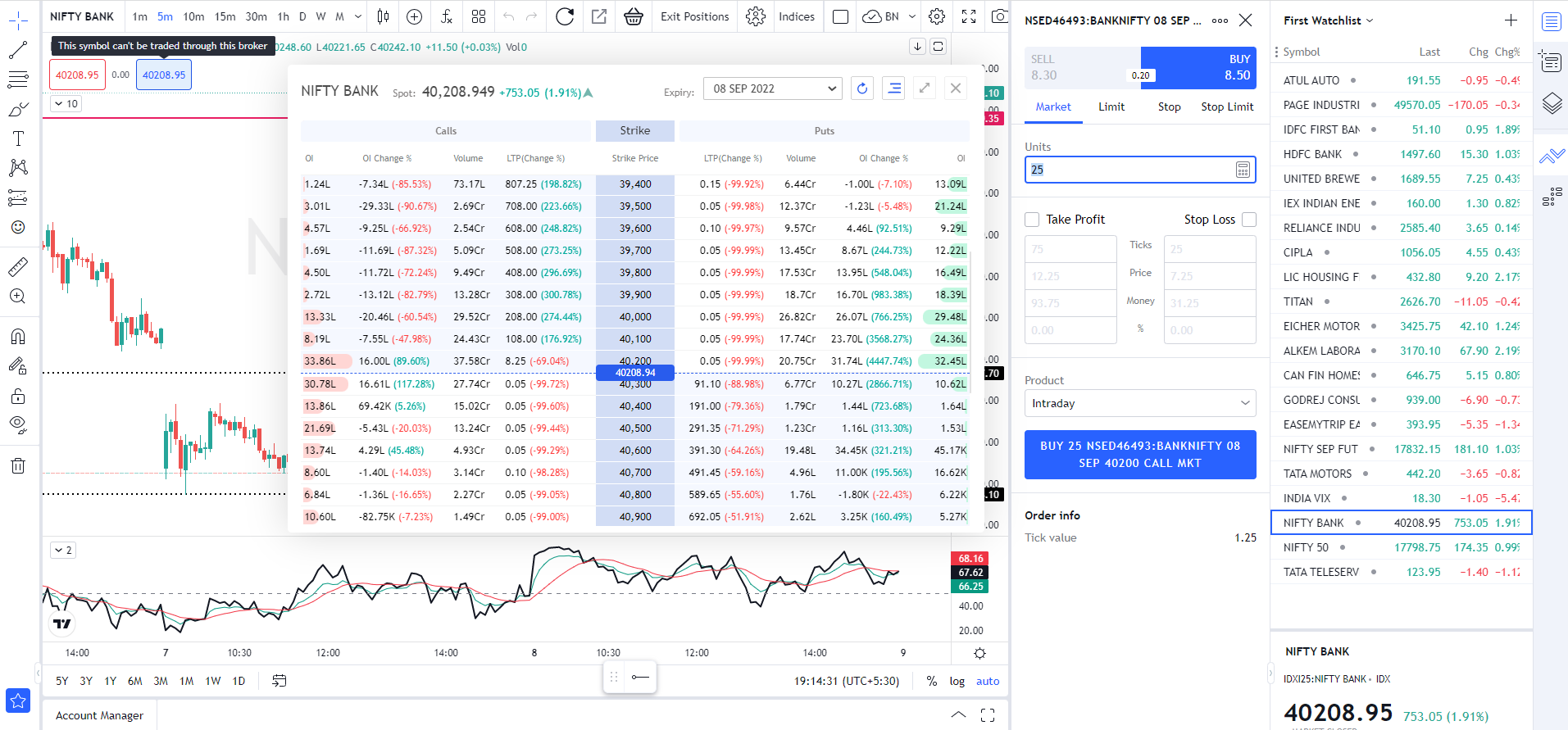
Task: Open the prediction and measurement tools
Action: pyautogui.click(x=18, y=197)
